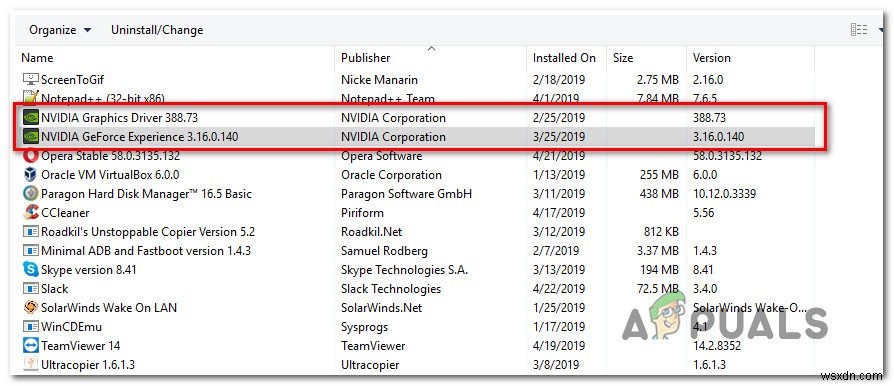This screenshot has height=386, width=894.
Task: Click the Uninstall/Change button
Action: (157, 30)
